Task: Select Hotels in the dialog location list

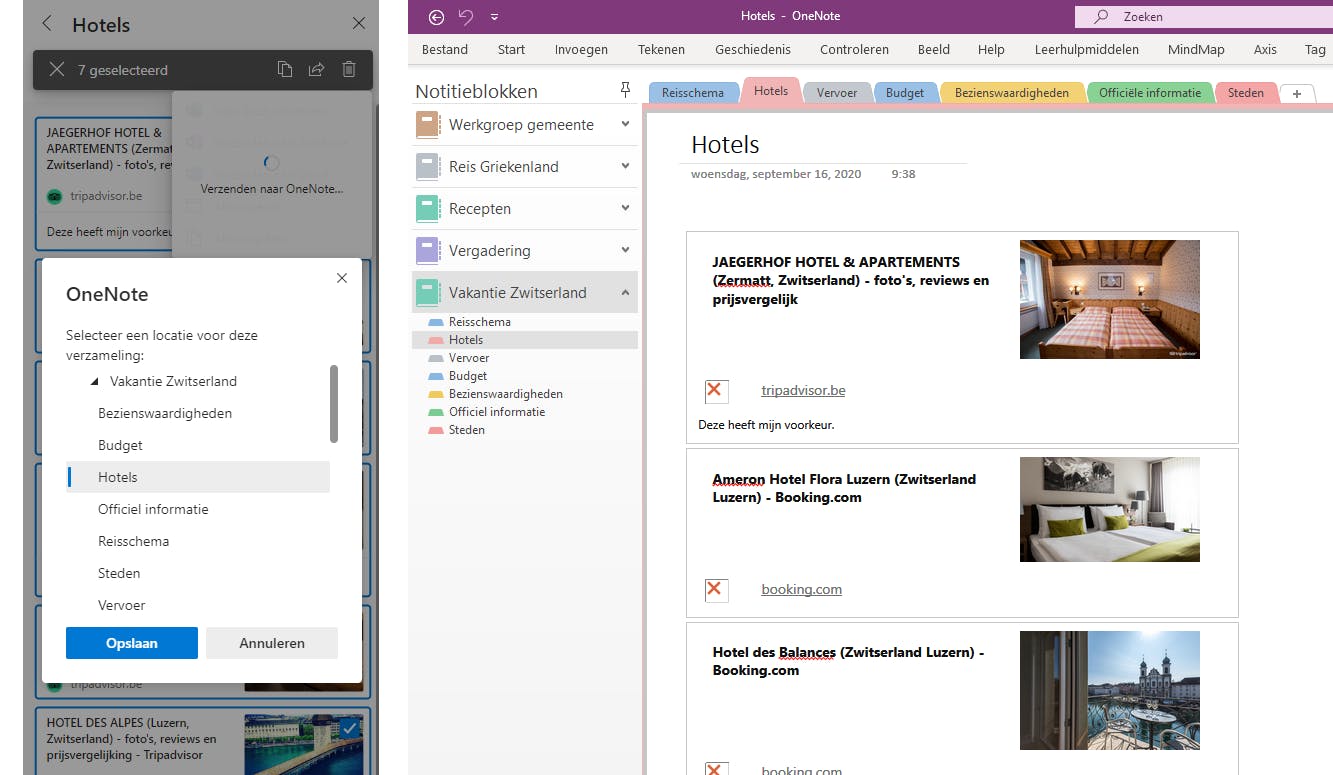Action: [x=198, y=477]
